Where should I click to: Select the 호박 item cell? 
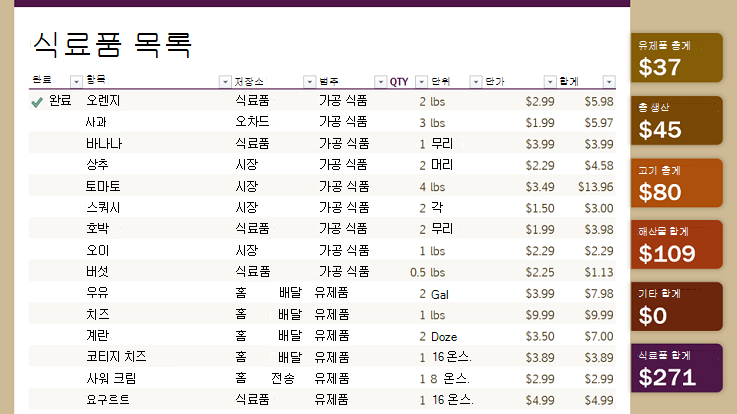click(x=97, y=229)
